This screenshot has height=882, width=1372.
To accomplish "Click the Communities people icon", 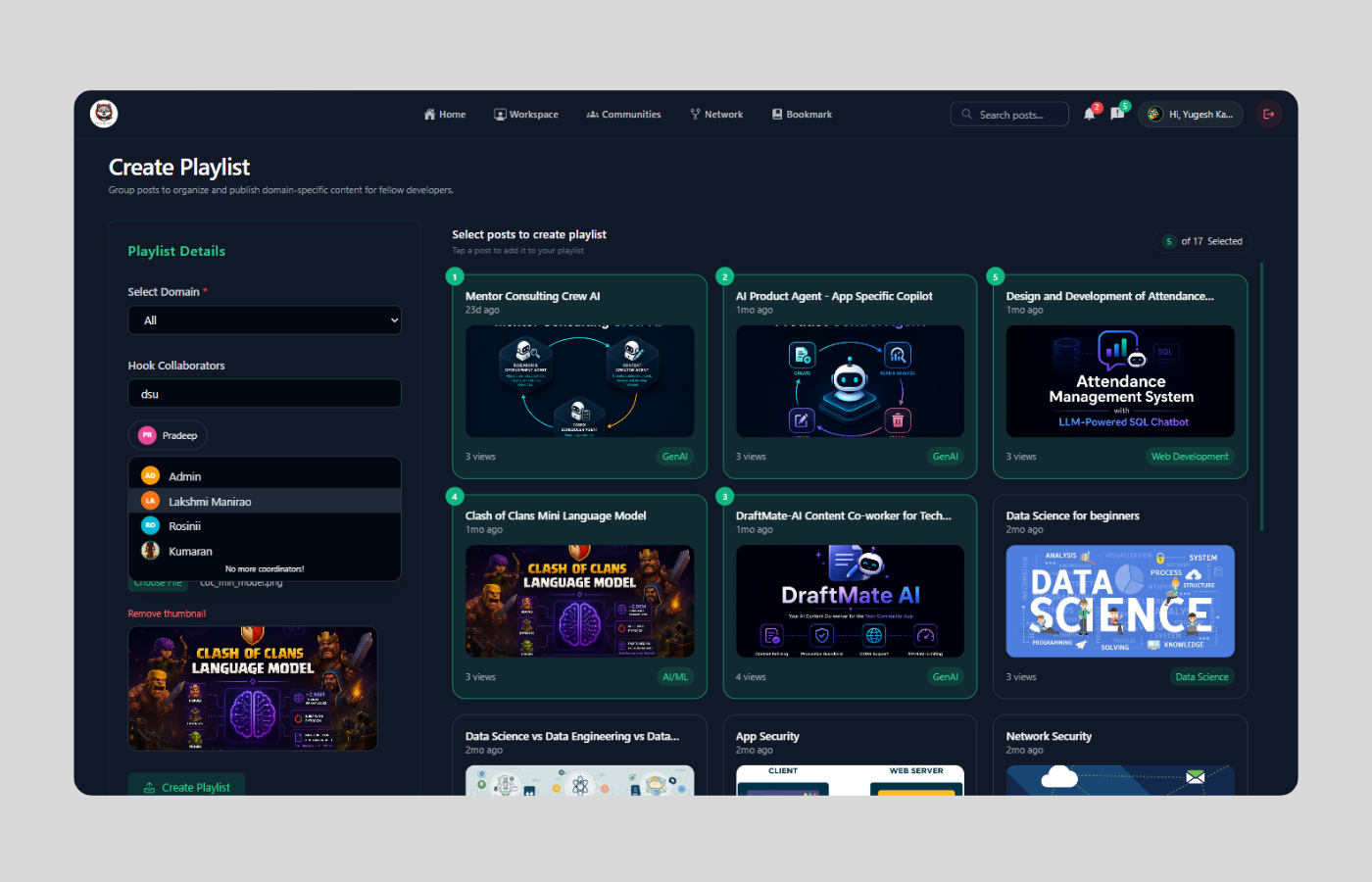I will [x=592, y=115].
